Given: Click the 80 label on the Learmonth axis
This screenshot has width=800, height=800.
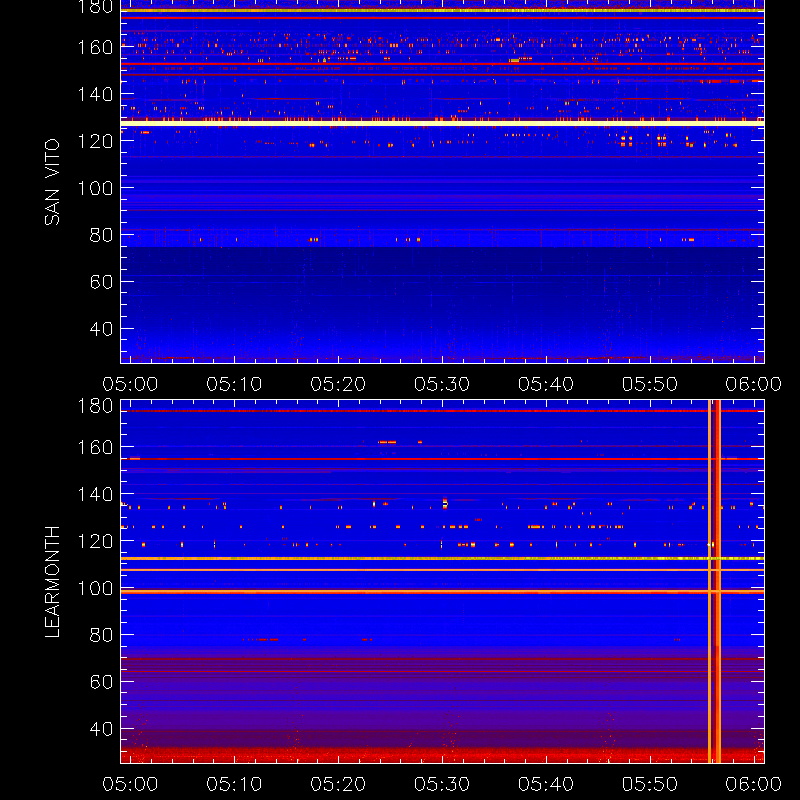Looking at the screenshot, I should tap(101, 635).
